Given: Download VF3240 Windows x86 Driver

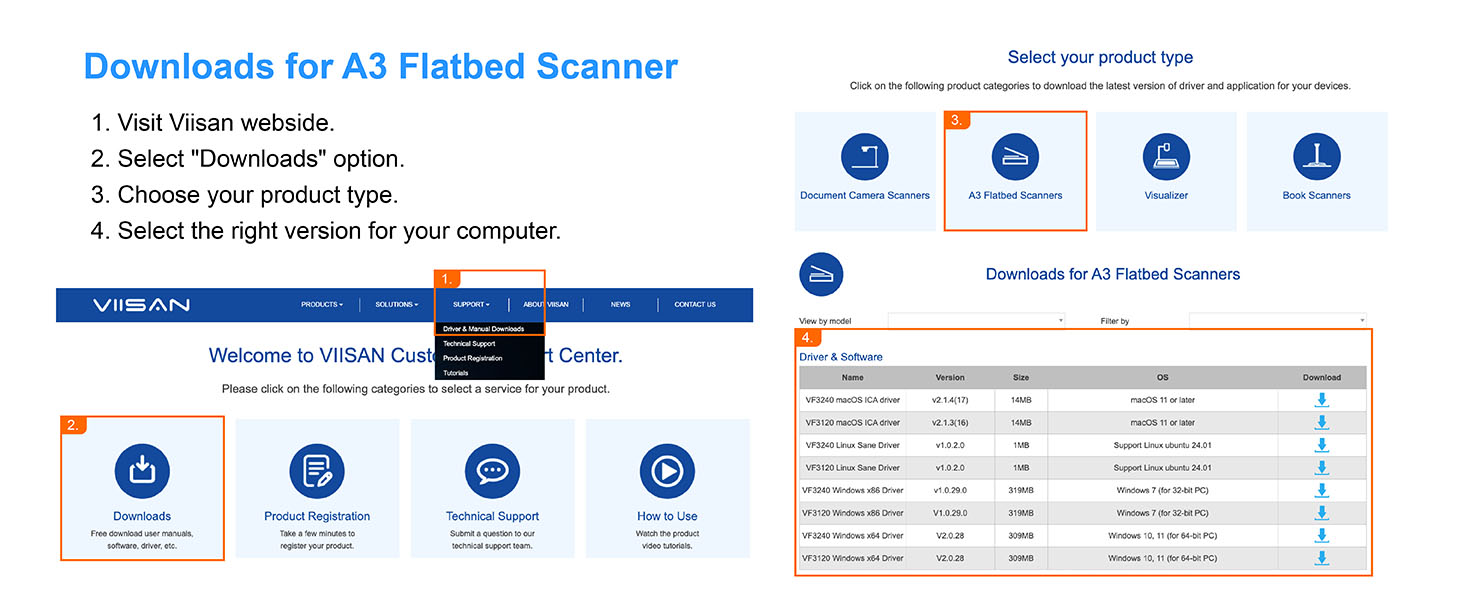Looking at the screenshot, I should (1322, 490).
